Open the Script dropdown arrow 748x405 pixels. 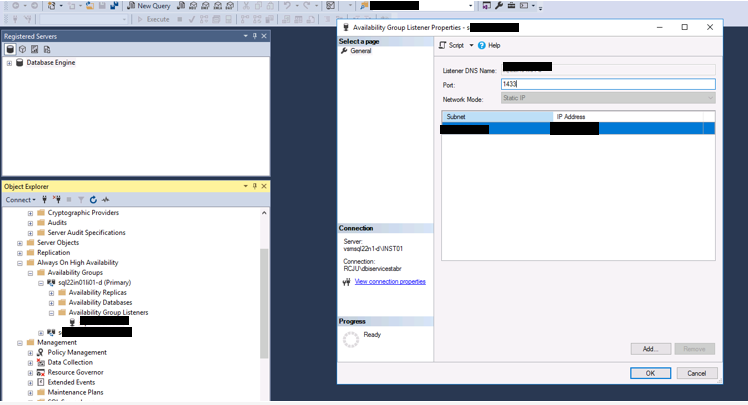pos(469,45)
